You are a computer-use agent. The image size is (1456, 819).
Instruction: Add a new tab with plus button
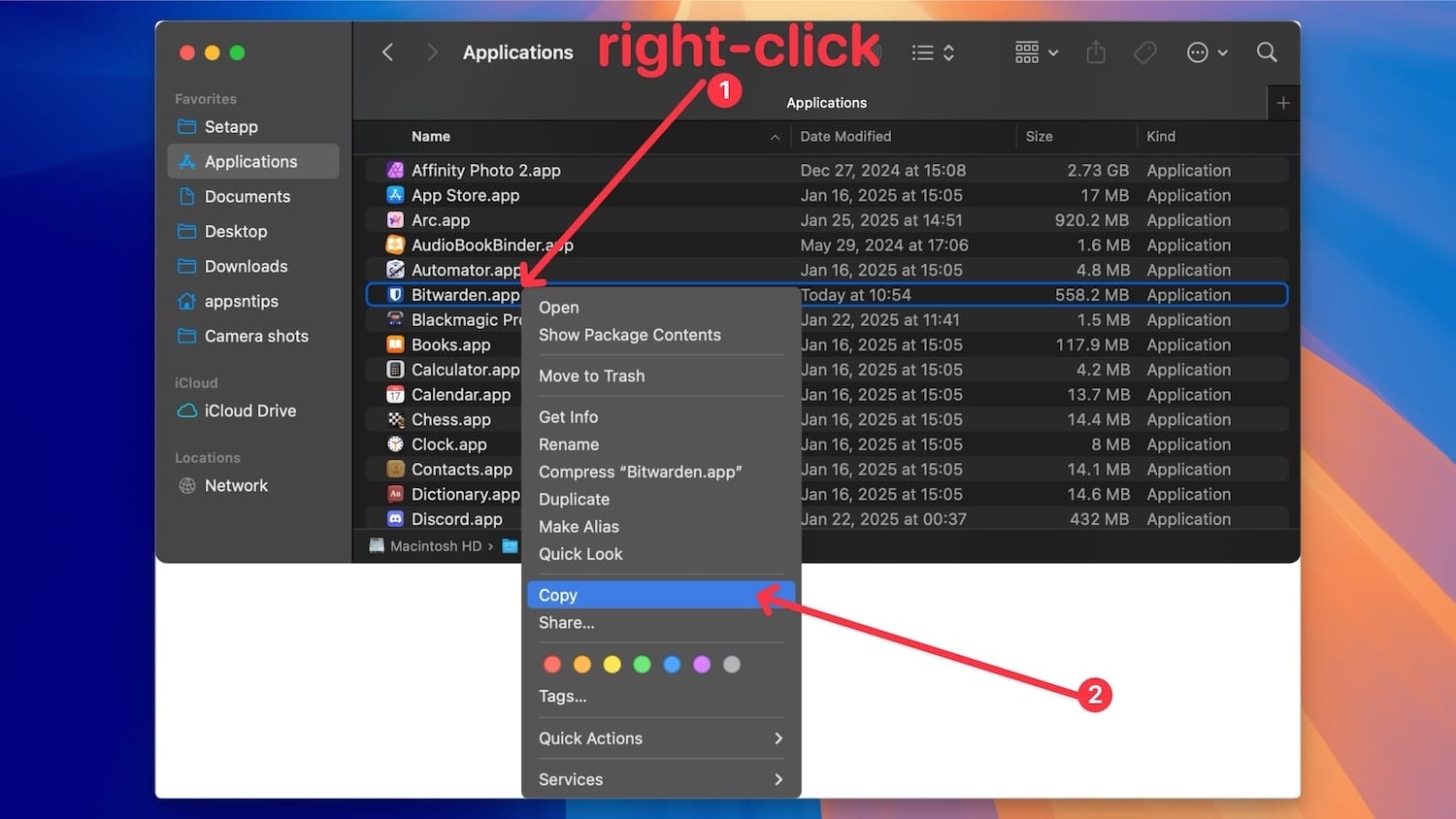tap(1282, 103)
